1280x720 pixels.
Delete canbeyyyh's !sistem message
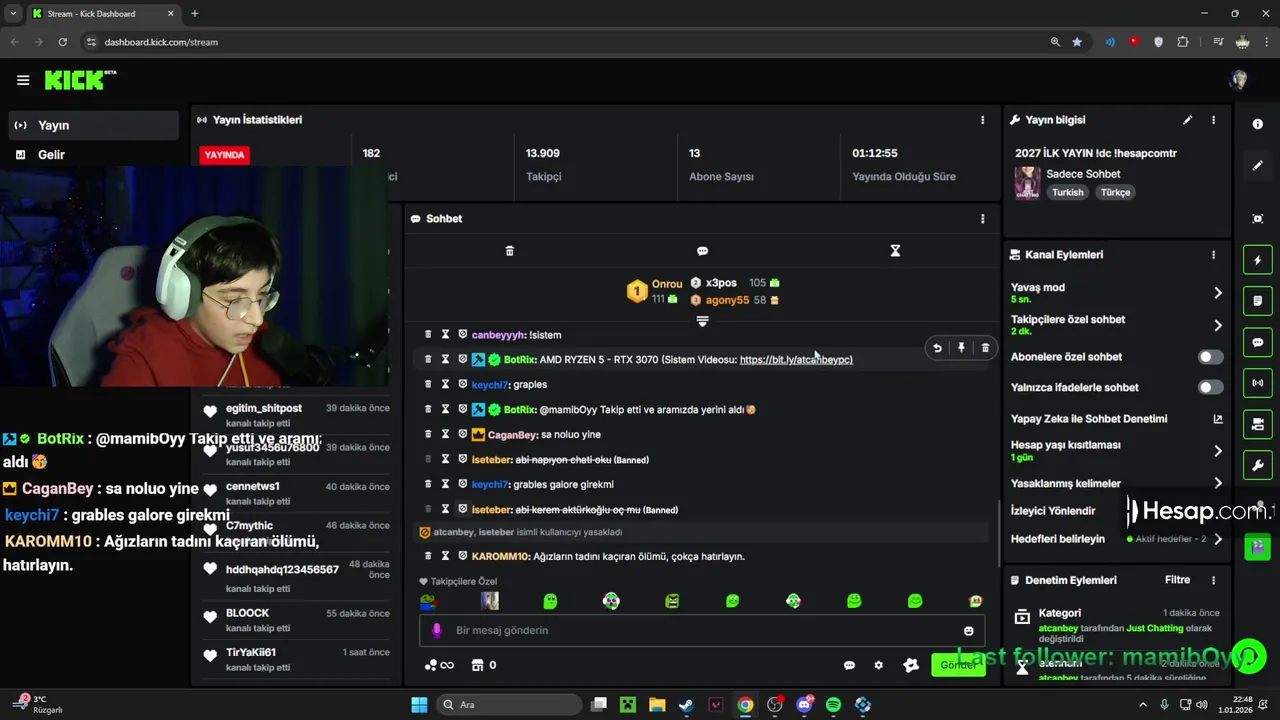click(x=428, y=334)
